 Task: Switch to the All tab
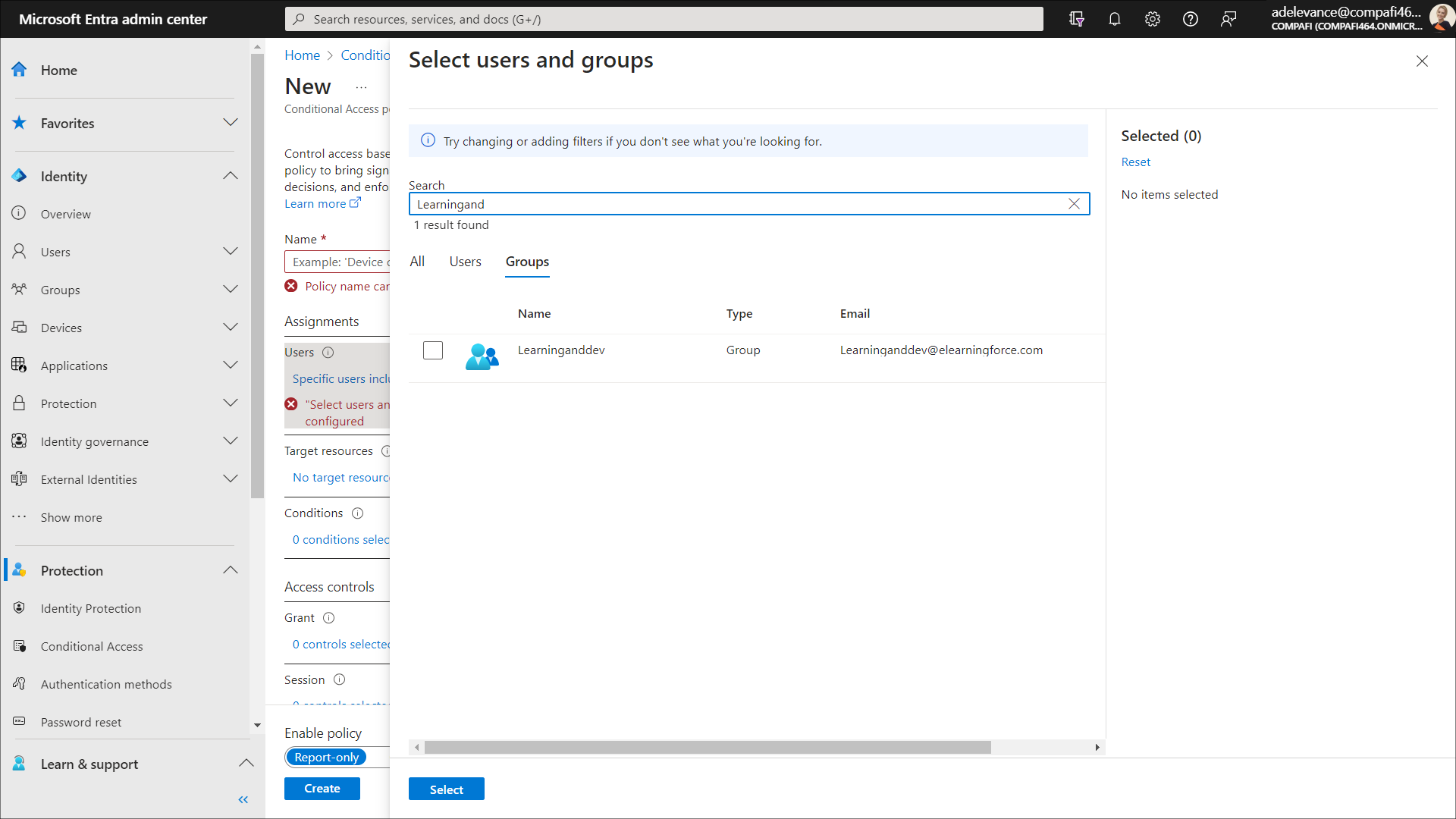417,262
